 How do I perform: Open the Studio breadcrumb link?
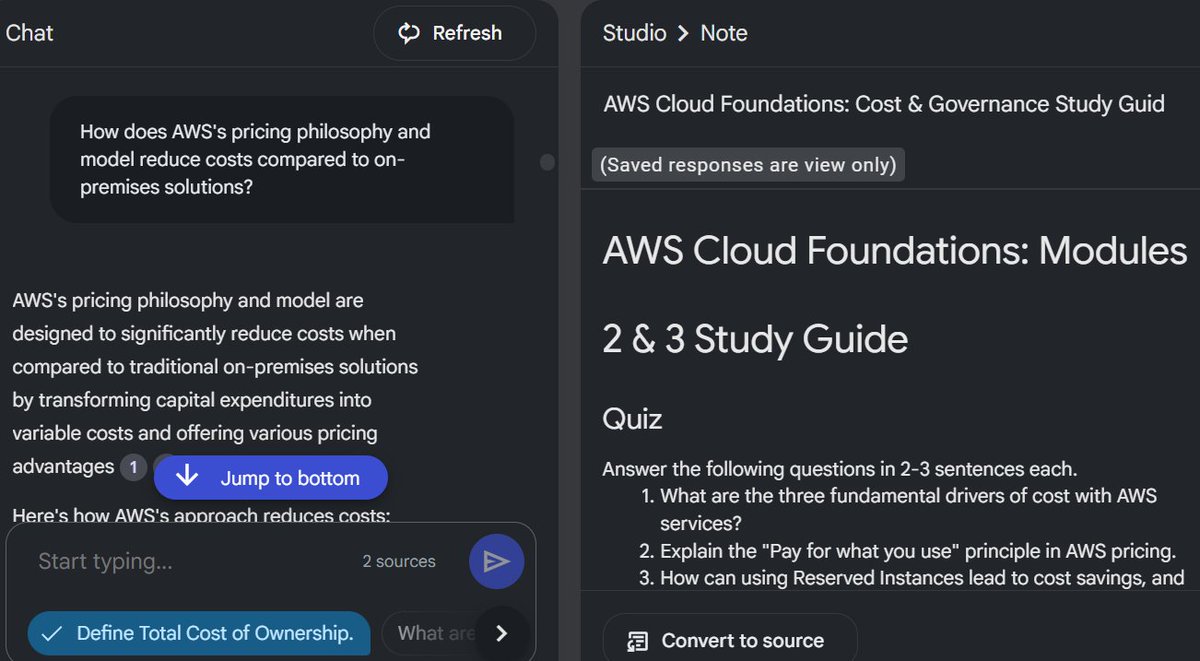tap(634, 33)
